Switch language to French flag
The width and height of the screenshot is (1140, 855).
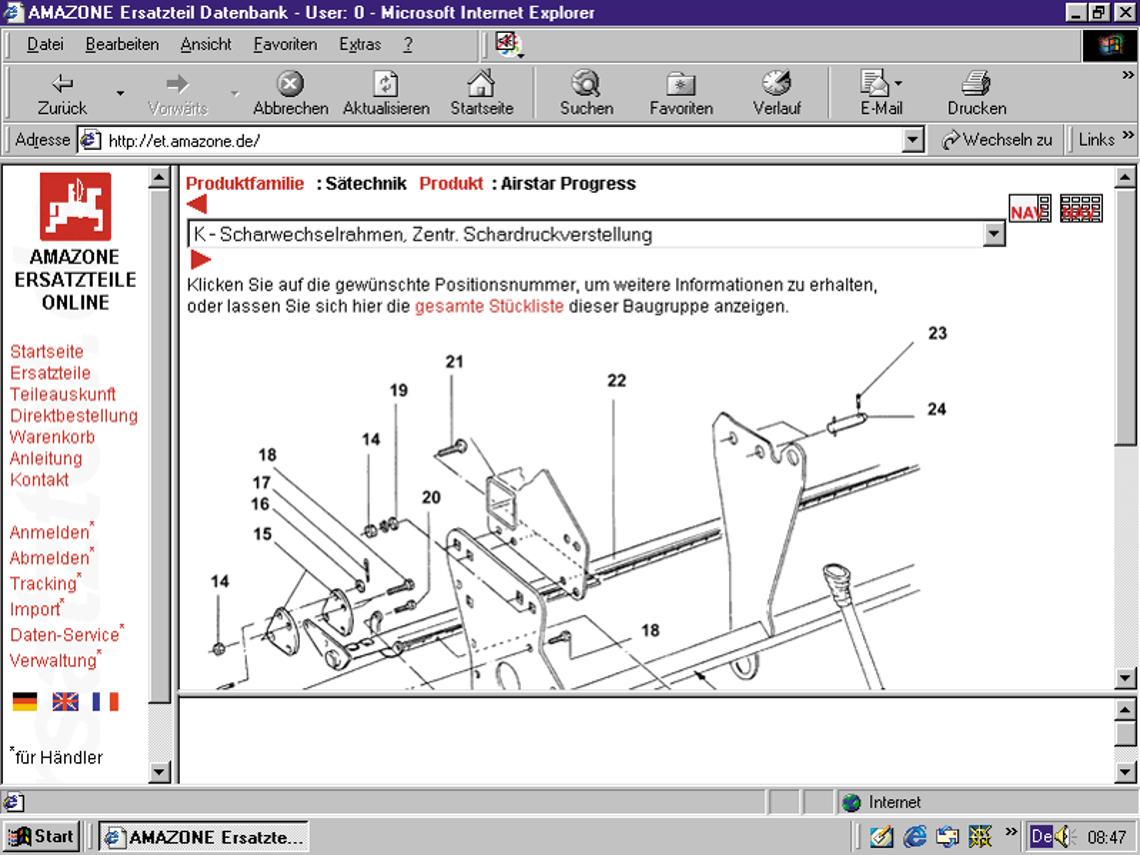click(105, 702)
